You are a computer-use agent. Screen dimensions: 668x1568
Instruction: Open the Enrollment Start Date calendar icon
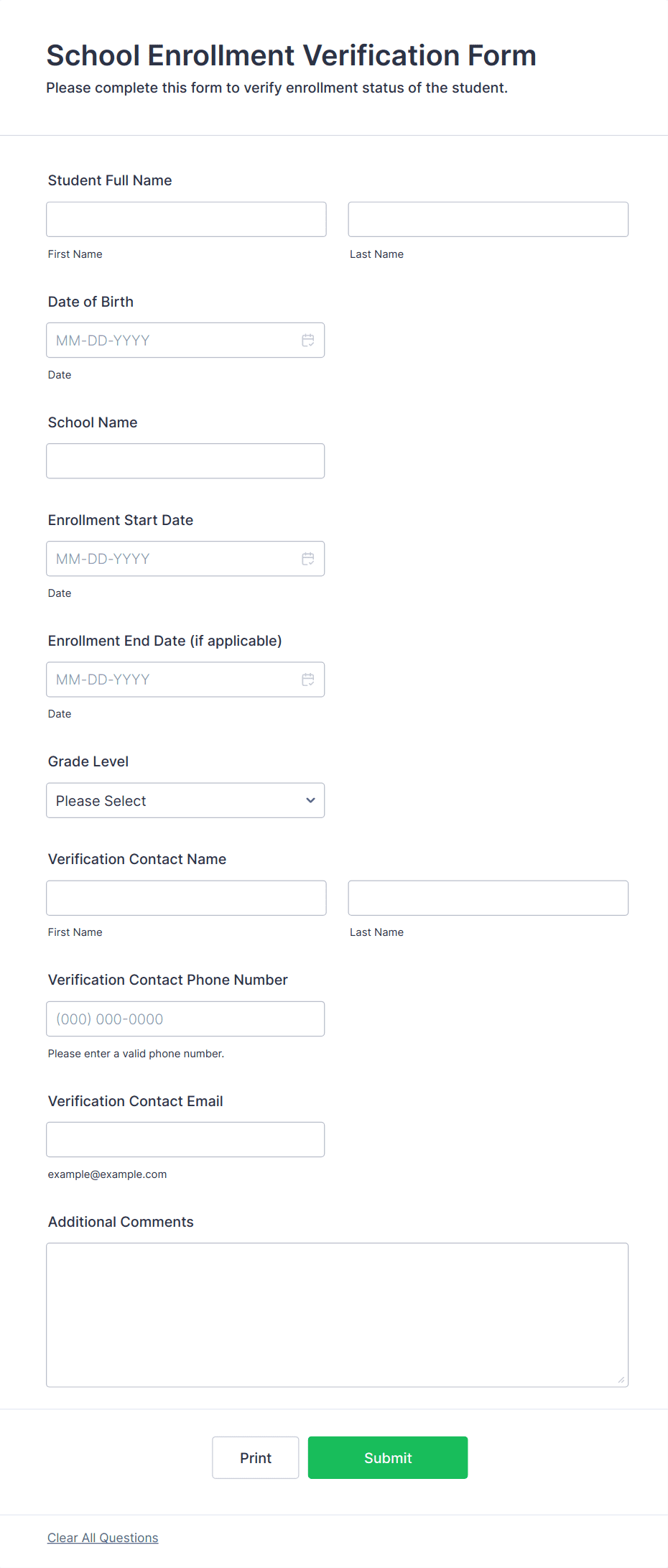tap(308, 558)
